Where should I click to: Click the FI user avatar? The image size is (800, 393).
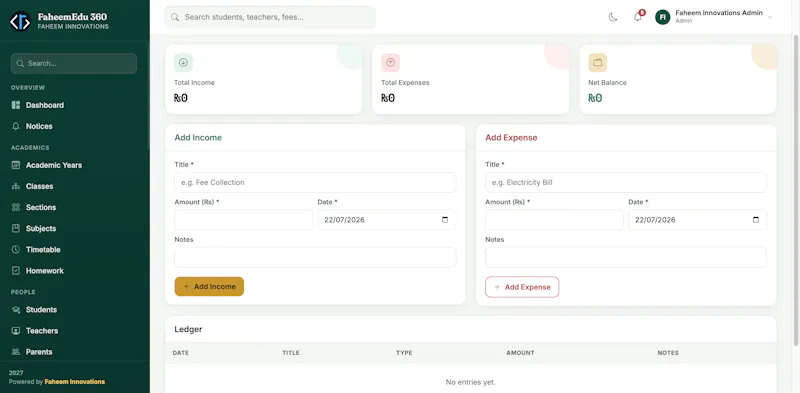coord(662,17)
